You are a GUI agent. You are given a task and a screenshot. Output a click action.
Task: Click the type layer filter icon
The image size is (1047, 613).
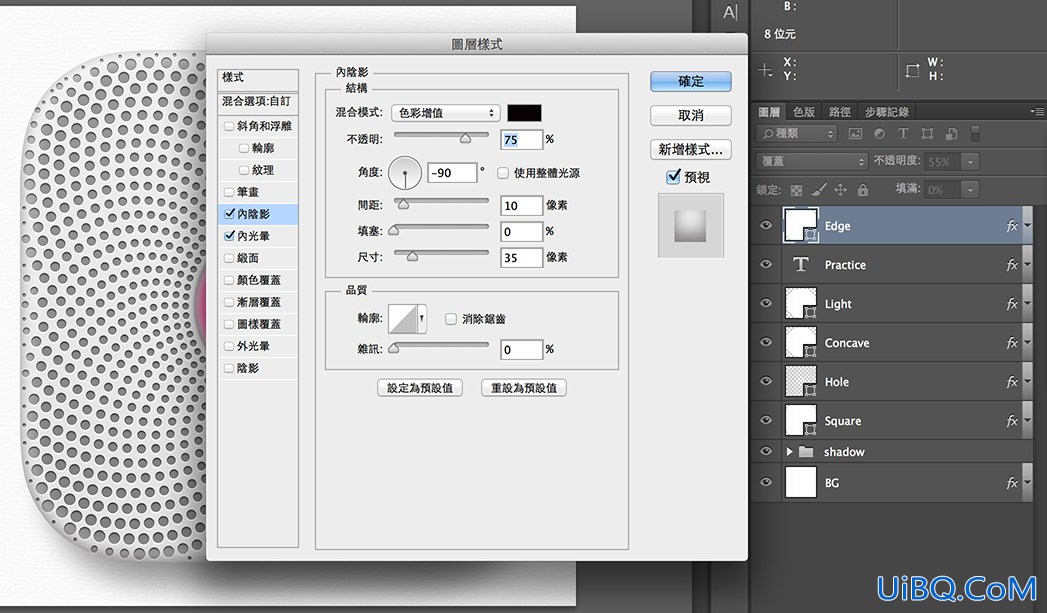click(903, 134)
